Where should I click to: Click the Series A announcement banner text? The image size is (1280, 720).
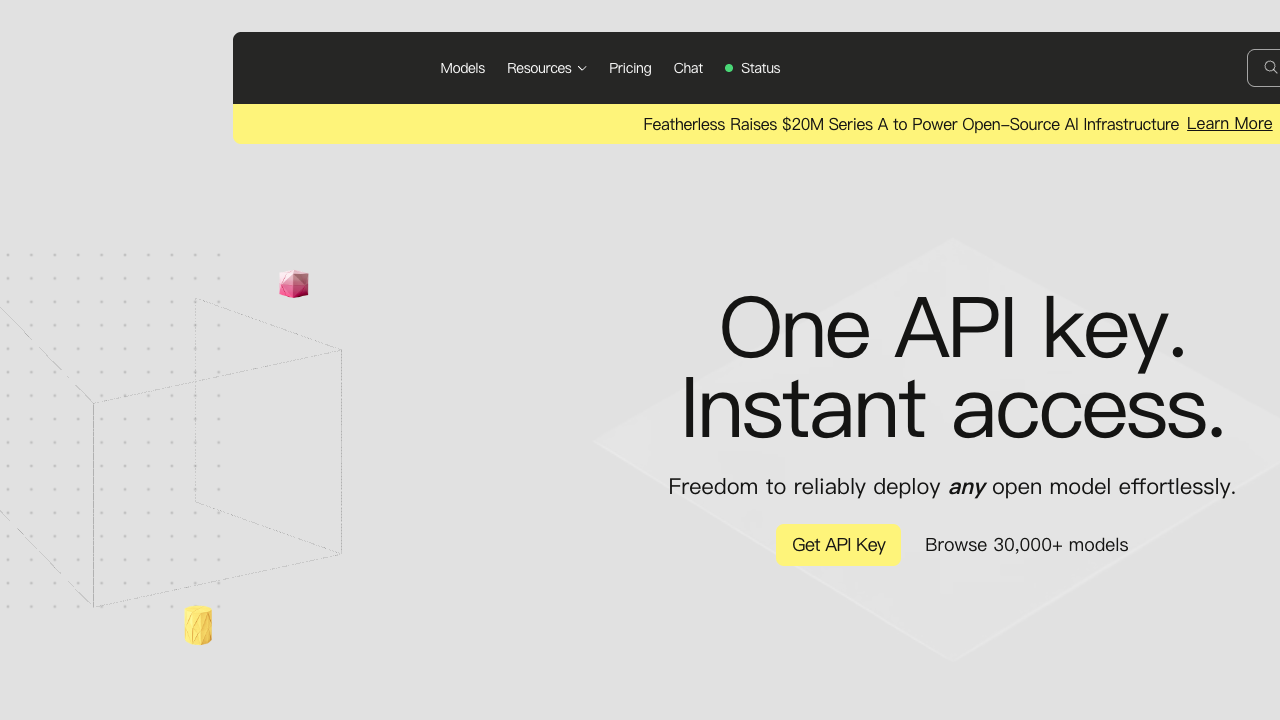(911, 124)
